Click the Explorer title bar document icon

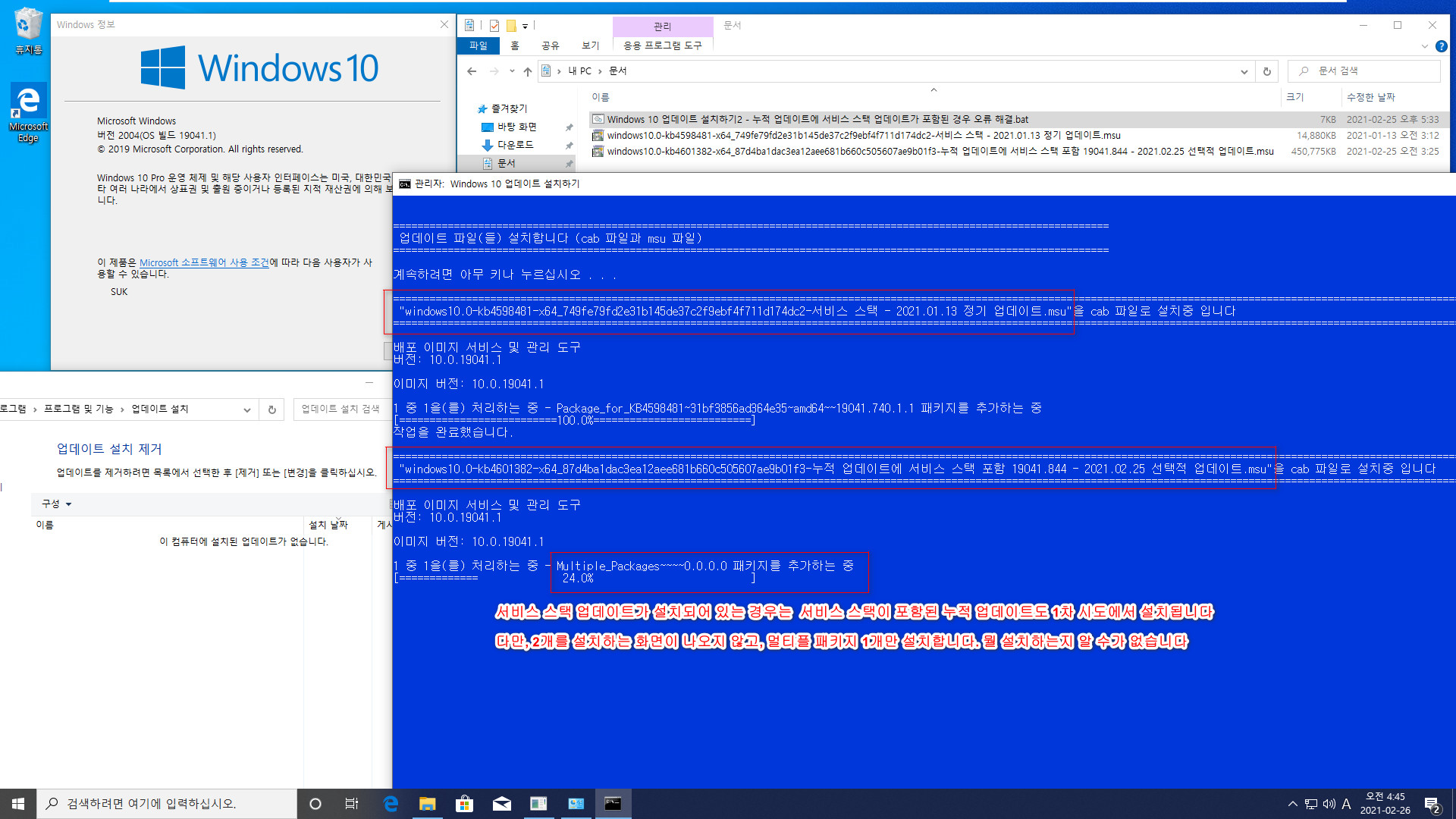point(469,25)
